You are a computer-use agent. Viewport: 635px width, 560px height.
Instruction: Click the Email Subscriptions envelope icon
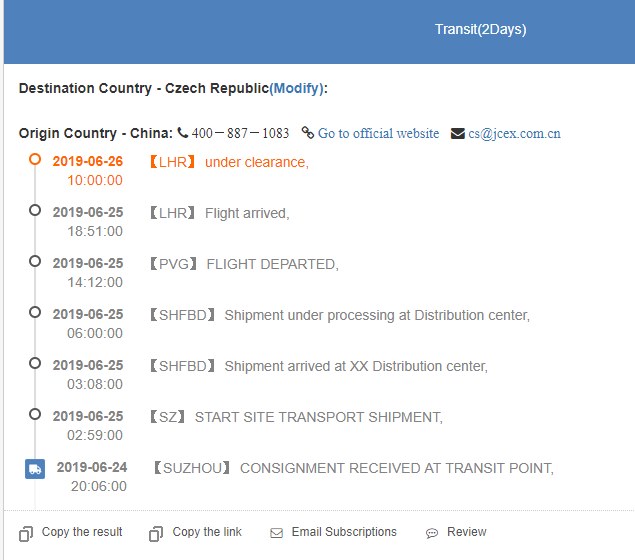coord(276,534)
